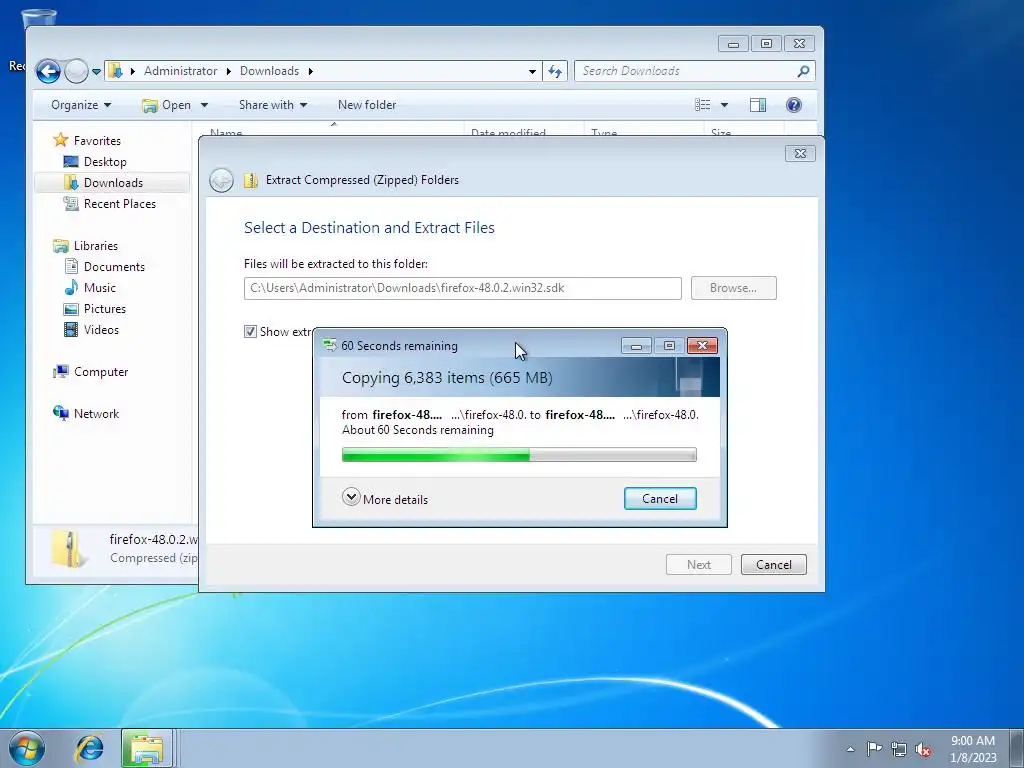Open the Videos library
The image size is (1024, 768).
pyautogui.click(x=101, y=330)
